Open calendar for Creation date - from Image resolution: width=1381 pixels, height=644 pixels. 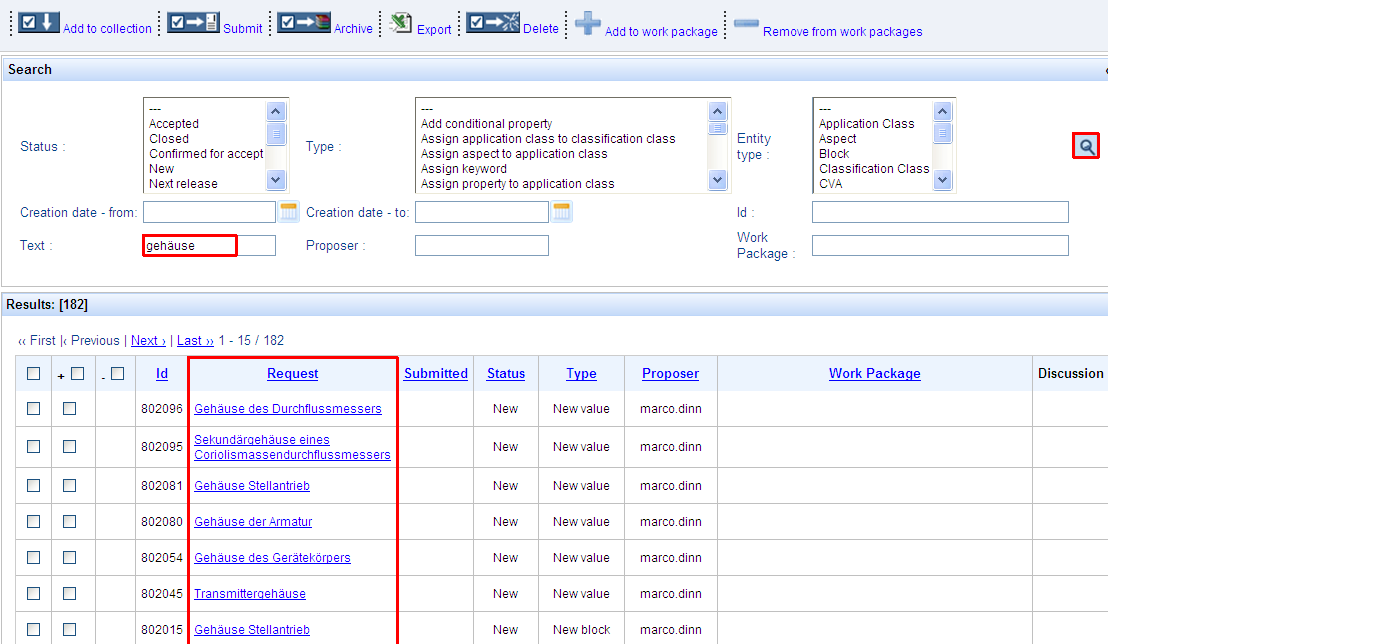pos(289,212)
